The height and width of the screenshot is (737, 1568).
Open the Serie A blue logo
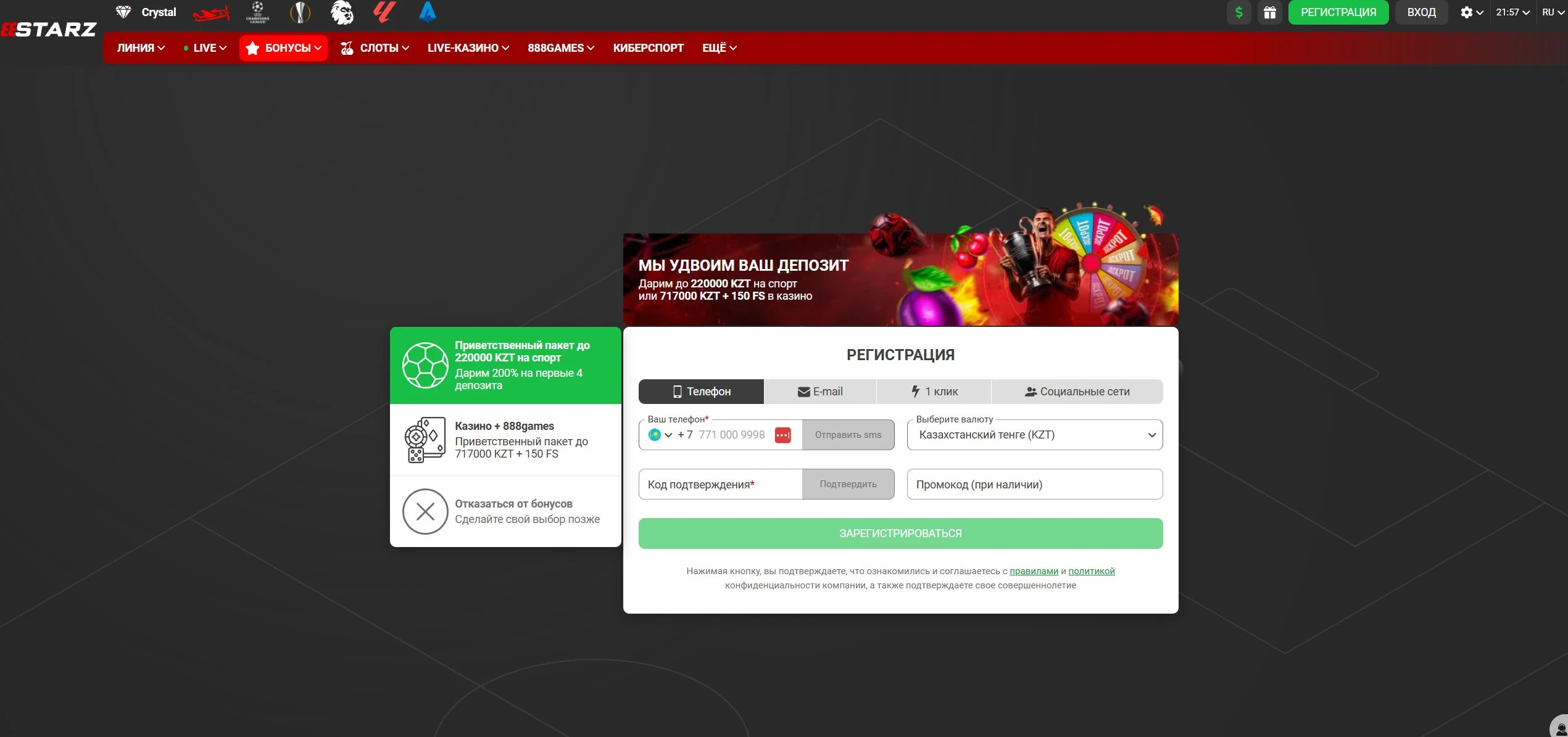427,12
